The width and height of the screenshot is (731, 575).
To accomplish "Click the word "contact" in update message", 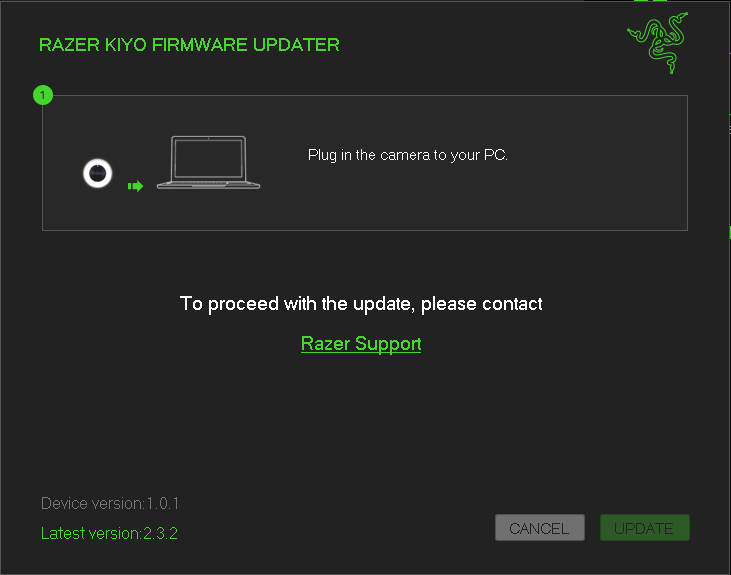I will [512, 304].
